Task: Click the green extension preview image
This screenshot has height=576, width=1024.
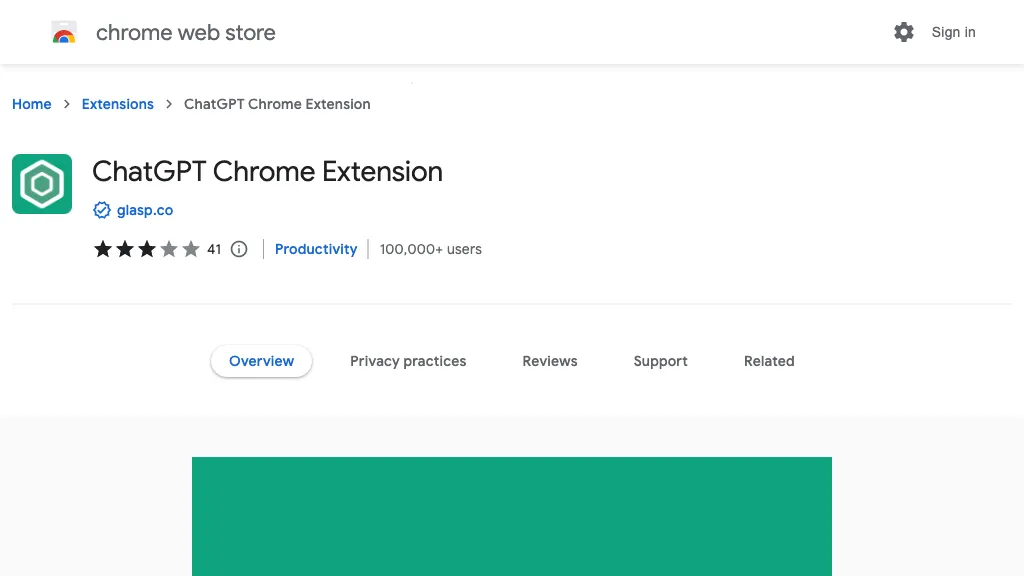Action: click(512, 516)
